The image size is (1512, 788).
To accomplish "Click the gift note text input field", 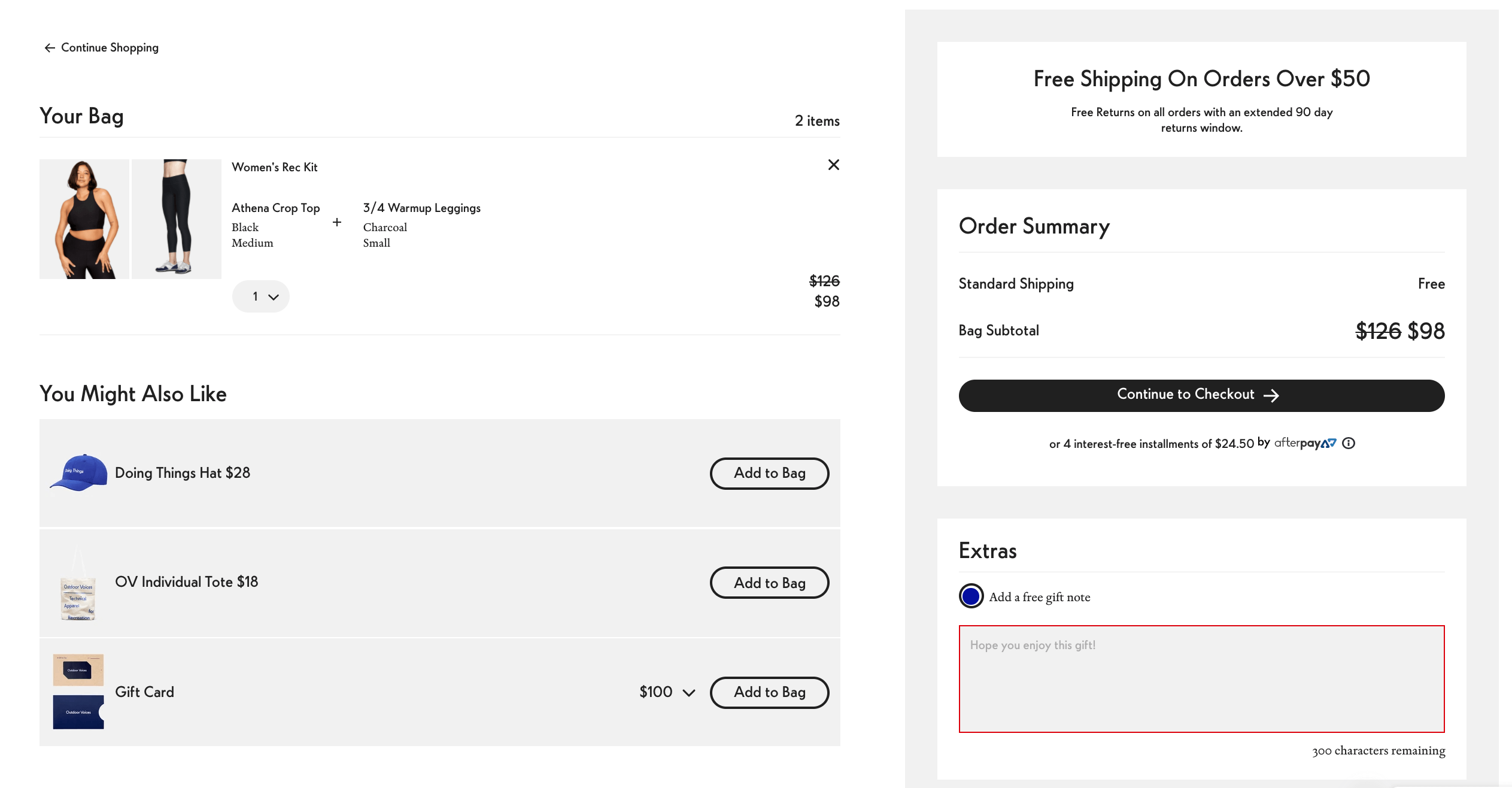I will [1201, 679].
